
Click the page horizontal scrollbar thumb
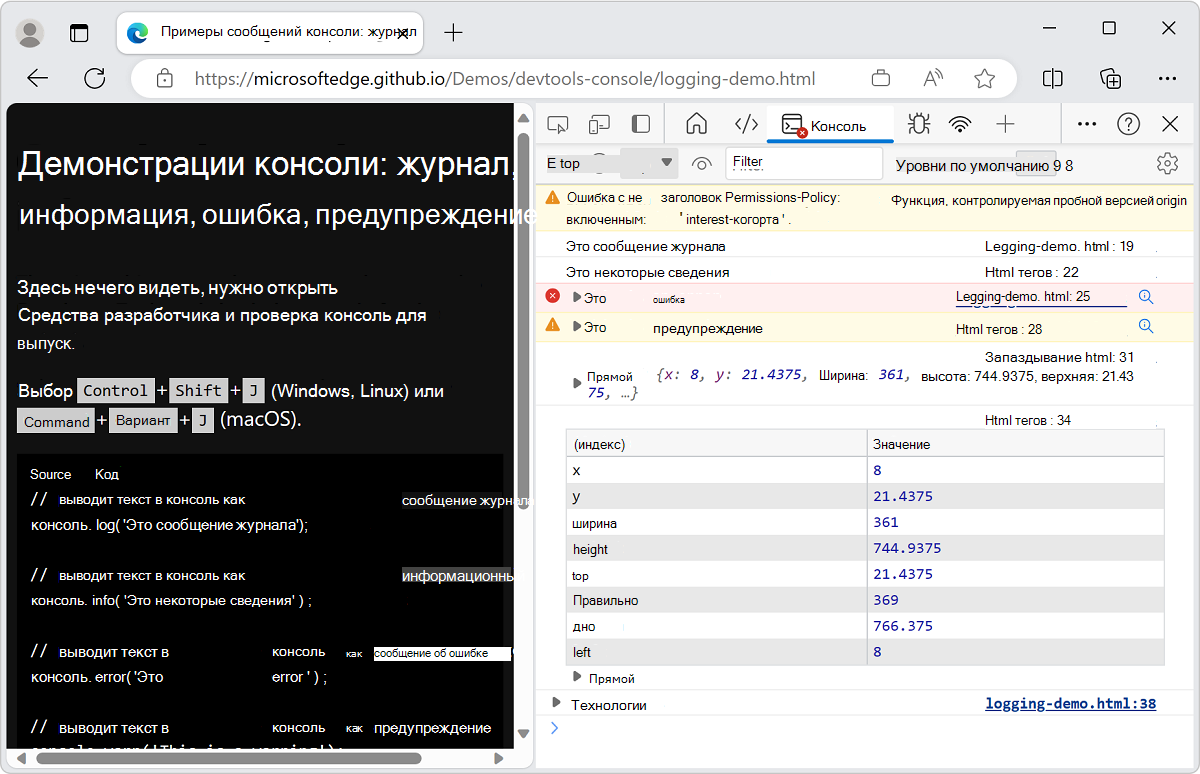pos(228,758)
